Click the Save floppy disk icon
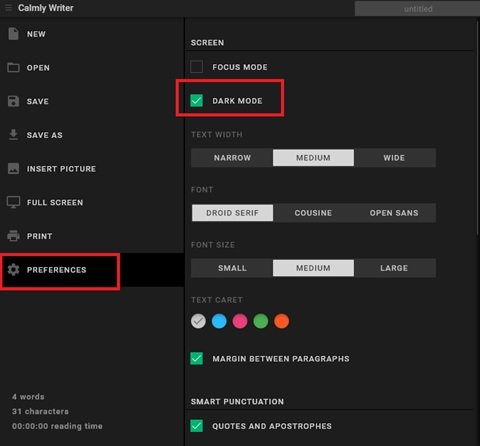 (x=13, y=101)
